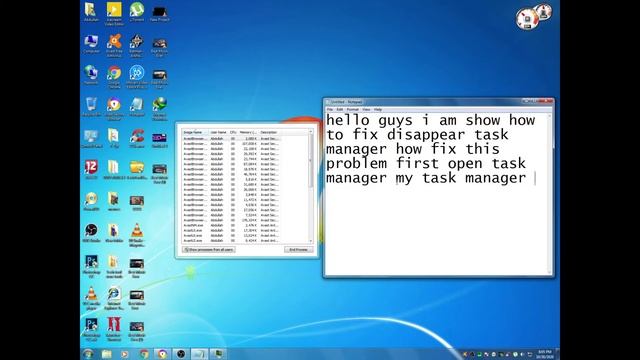The height and width of the screenshot is (360, 640).
Task: Click Task Manager process list scrollbar
Action: coord(311,187)
